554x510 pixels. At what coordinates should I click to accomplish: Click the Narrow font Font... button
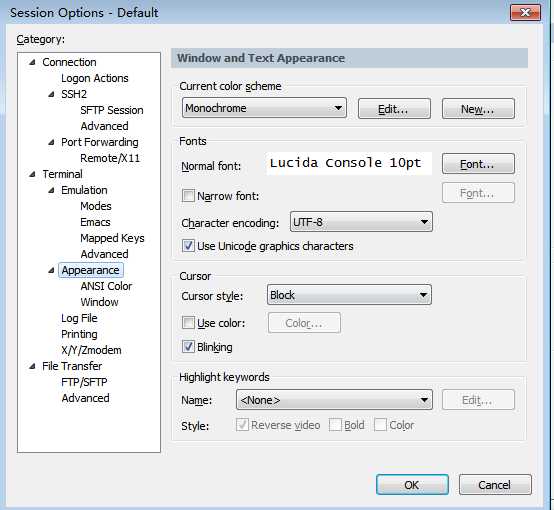pyautogui.click(x=478, y=193)
